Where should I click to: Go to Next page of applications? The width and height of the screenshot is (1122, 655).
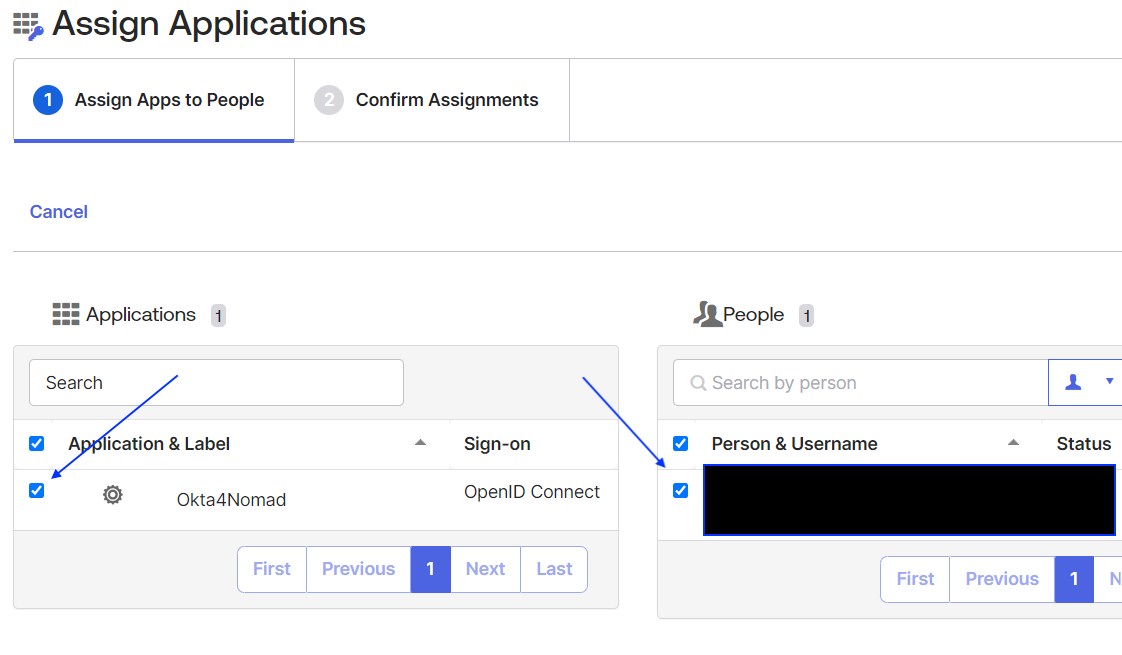tap(485, 569)
